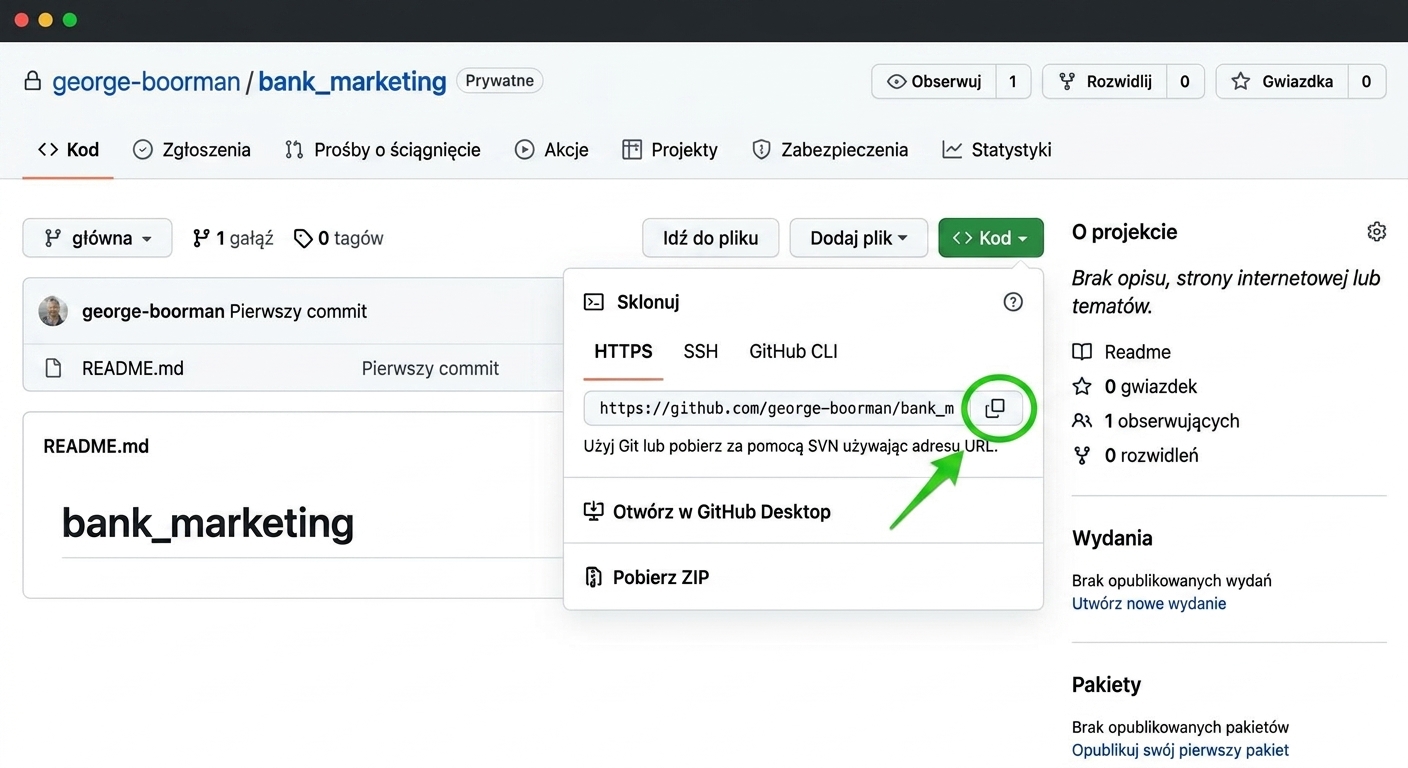
Task: Open the README.md file link
Action: [133, 368]
